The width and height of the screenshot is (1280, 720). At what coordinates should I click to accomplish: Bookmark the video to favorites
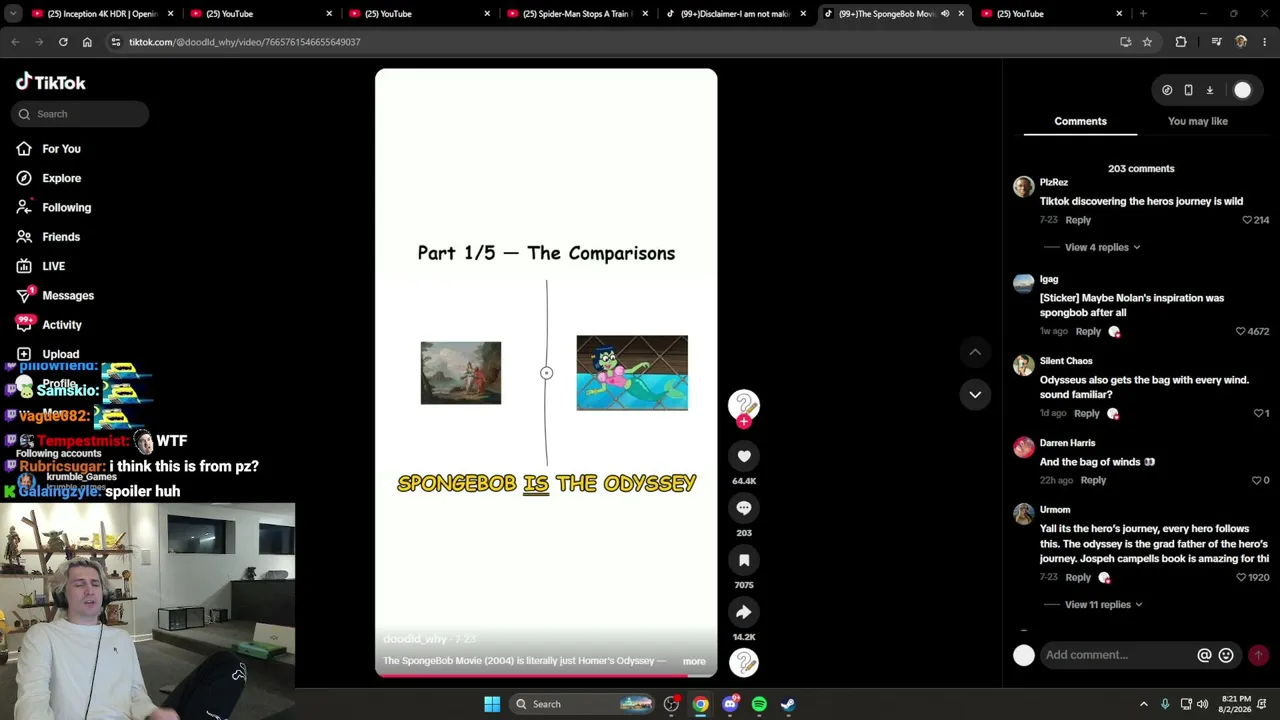[744, 560]
